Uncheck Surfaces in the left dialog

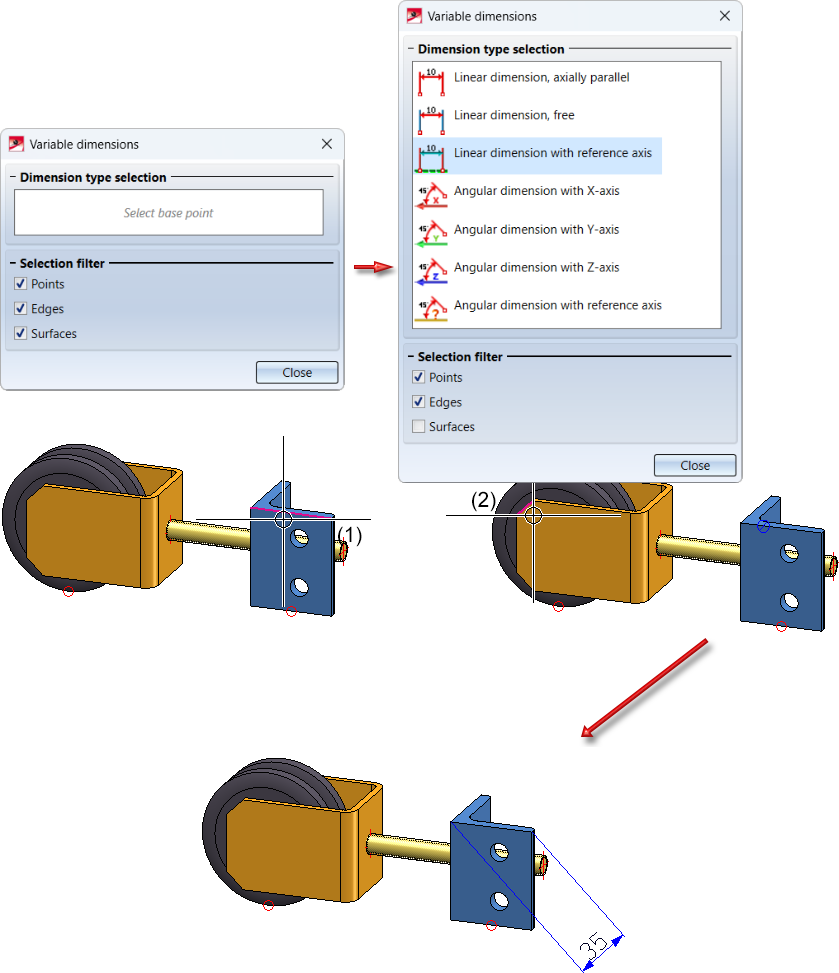[20, 333]
